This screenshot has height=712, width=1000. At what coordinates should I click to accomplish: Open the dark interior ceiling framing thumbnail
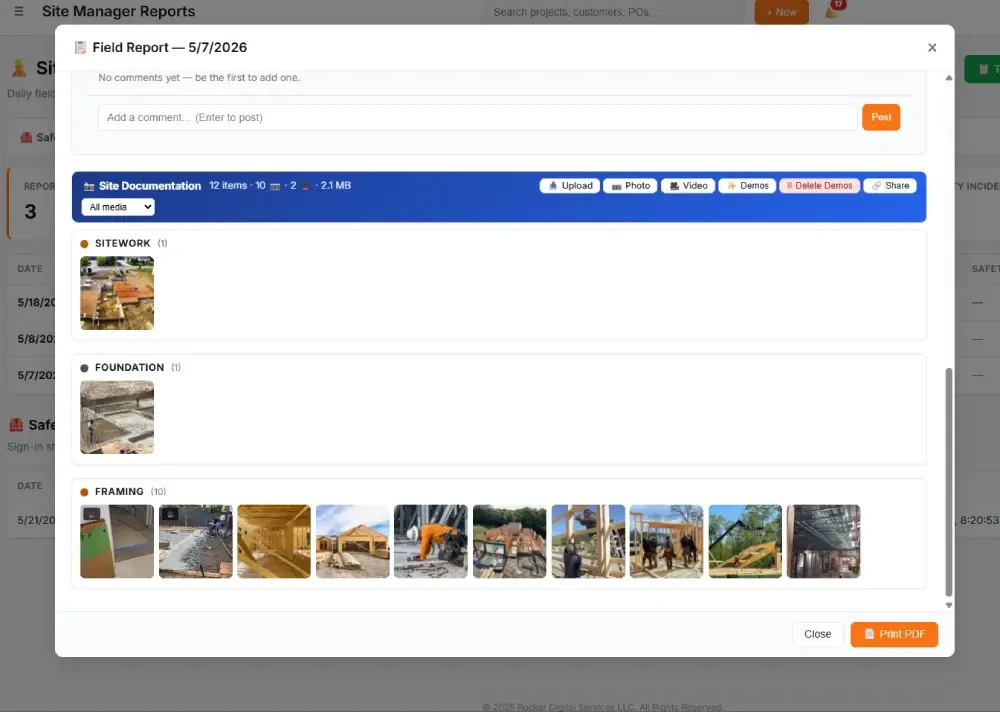tap(823, 542)
